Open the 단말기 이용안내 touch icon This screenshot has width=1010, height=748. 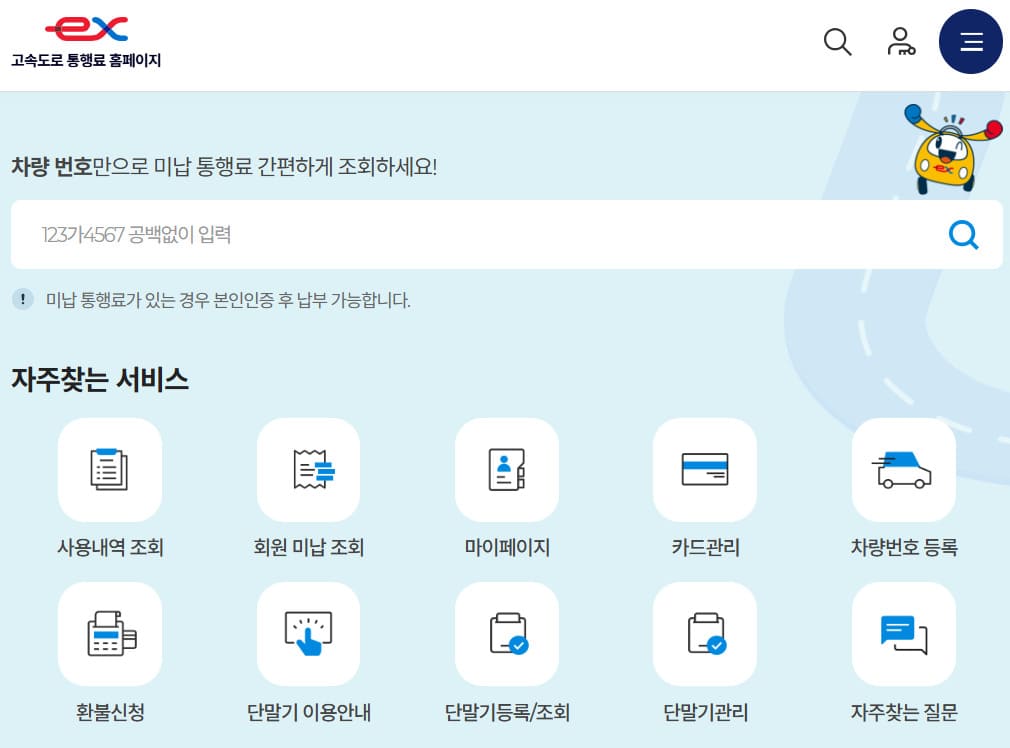308,634
